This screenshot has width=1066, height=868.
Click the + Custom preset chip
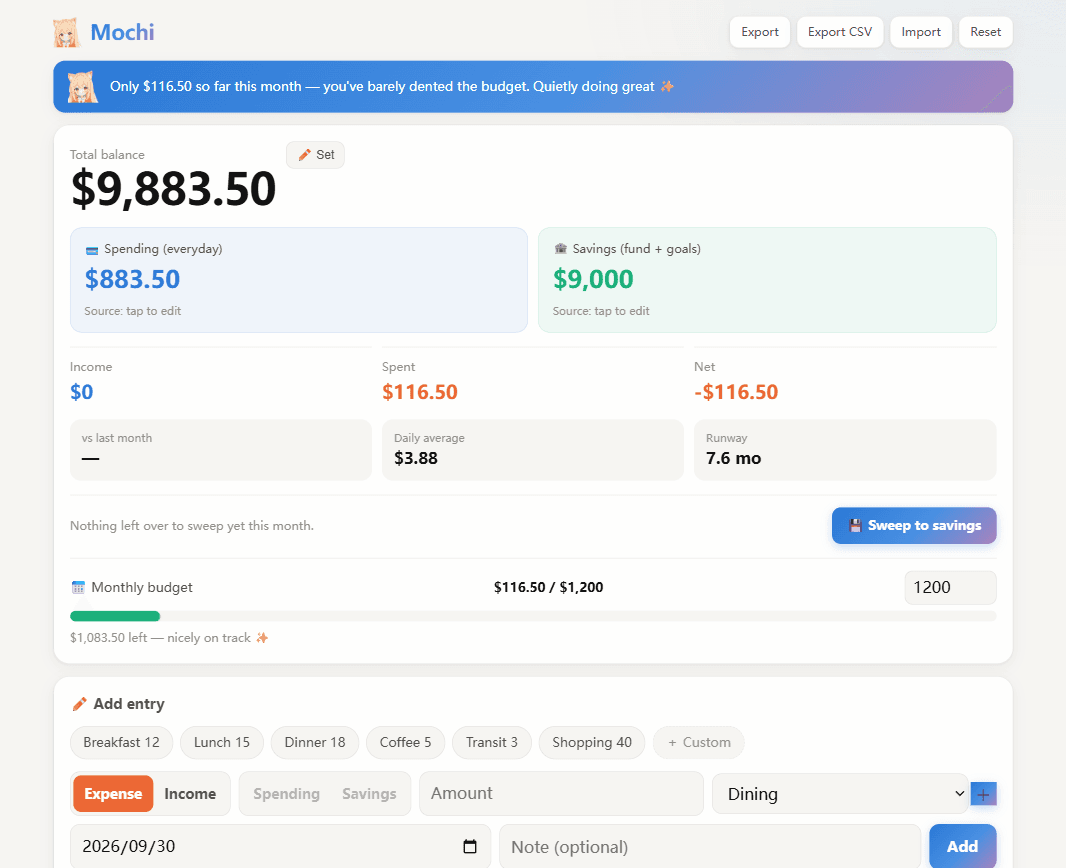(699, 742)
